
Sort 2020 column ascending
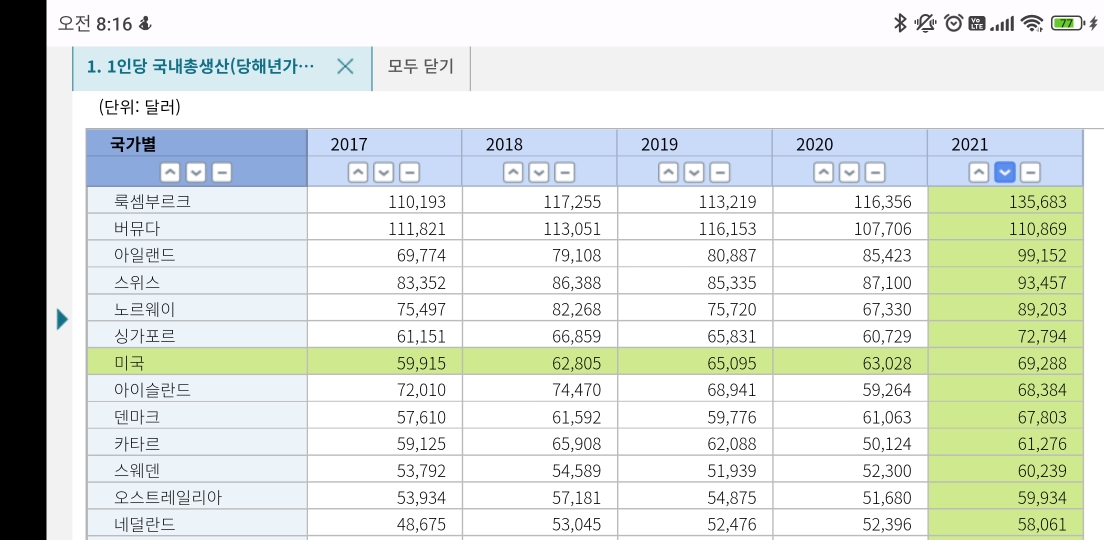point(824,172)
